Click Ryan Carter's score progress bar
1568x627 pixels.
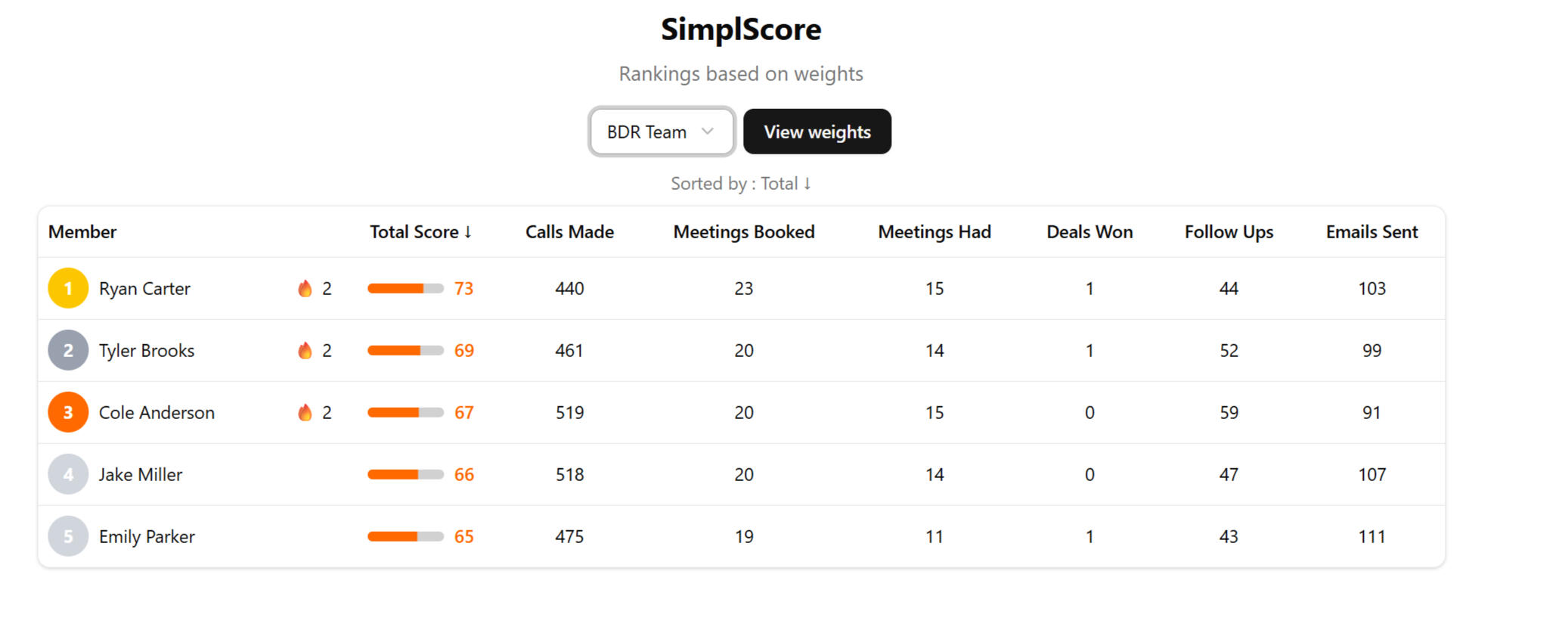(405, 288)
